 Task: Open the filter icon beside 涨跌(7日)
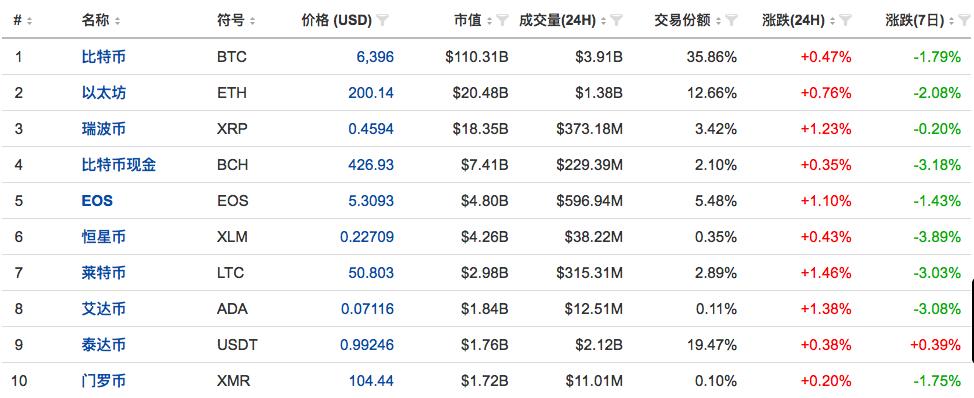pos(960,20)
